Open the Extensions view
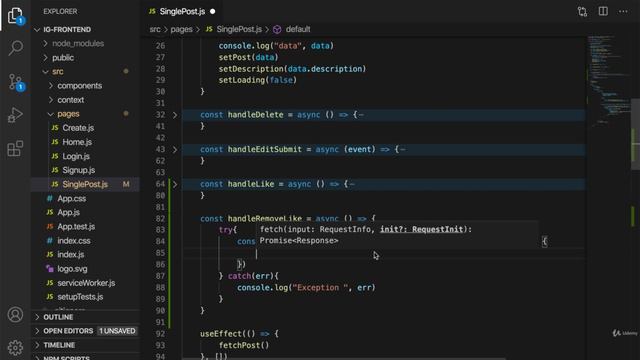 tap(16, 149)
